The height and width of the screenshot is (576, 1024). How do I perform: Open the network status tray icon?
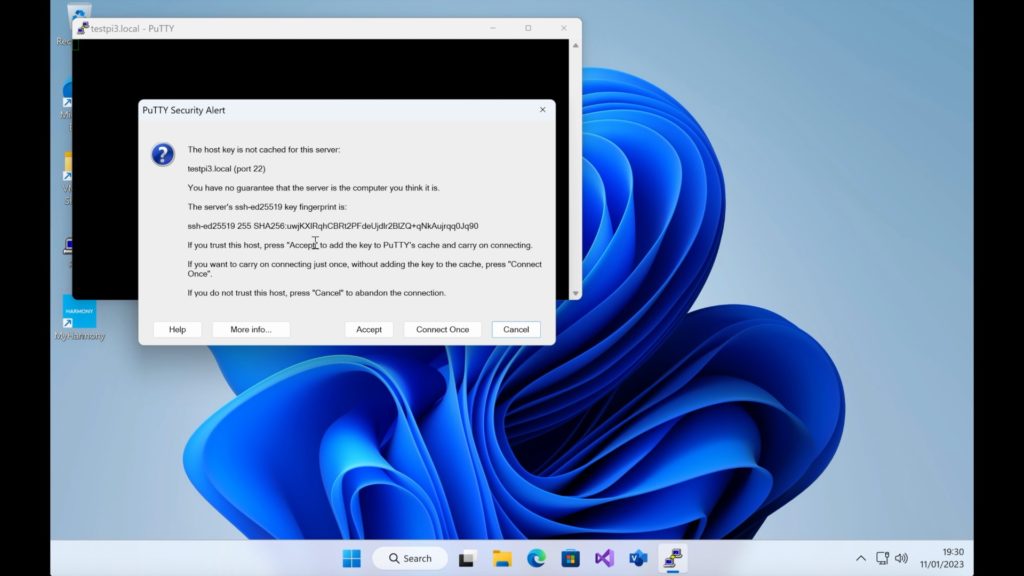point(882,558)
